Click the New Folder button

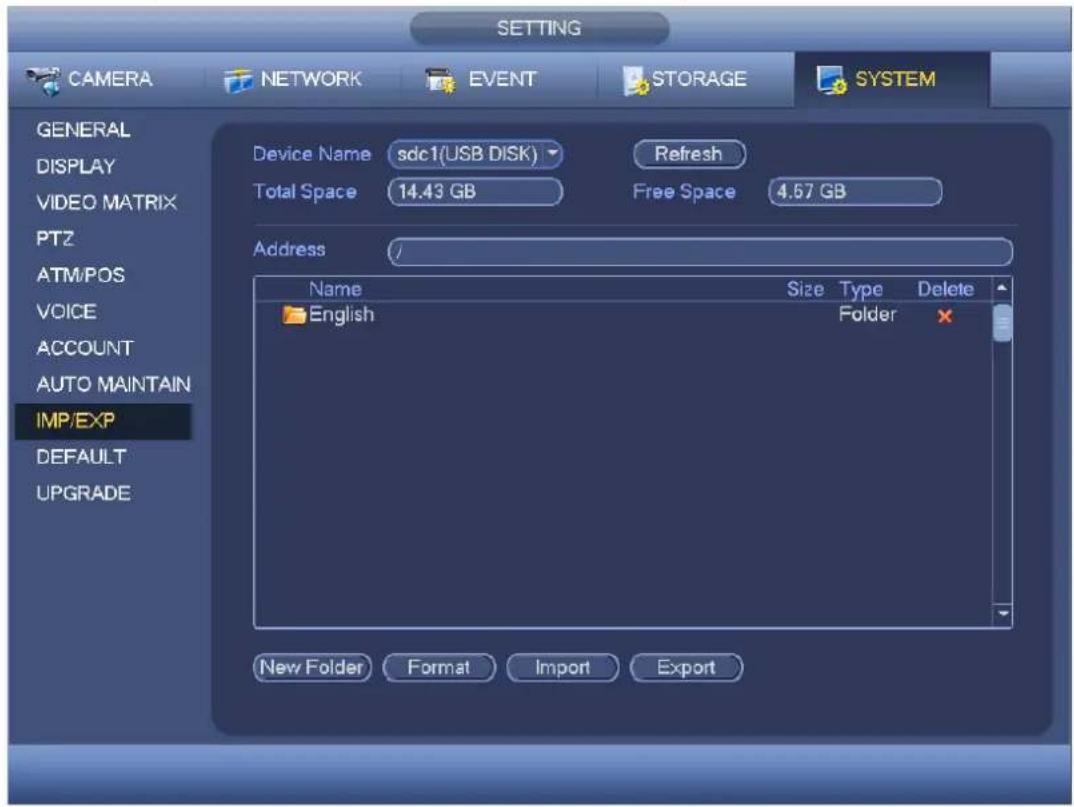click(312, 667)
